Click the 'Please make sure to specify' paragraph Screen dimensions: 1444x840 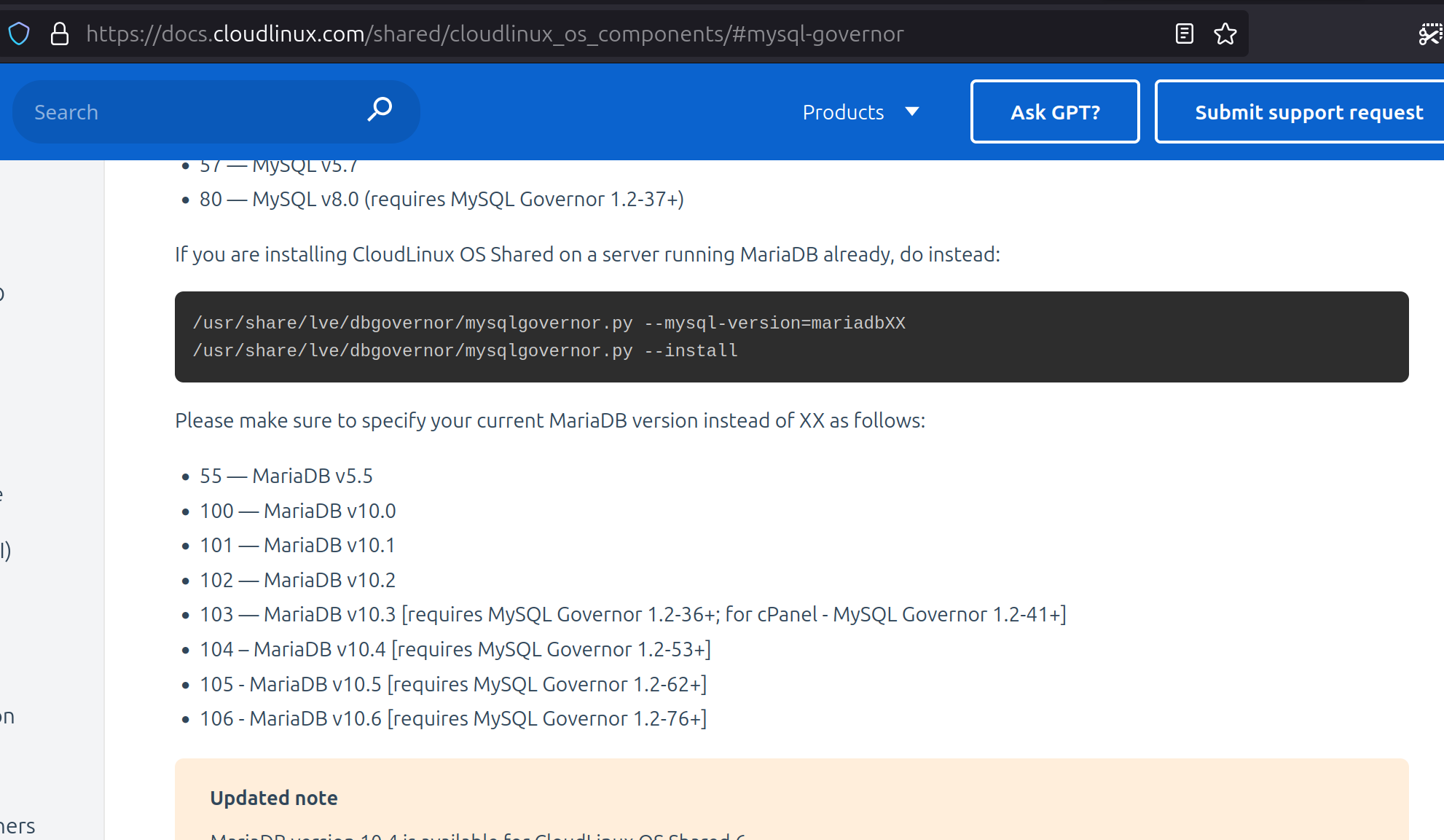pos(550,420)
